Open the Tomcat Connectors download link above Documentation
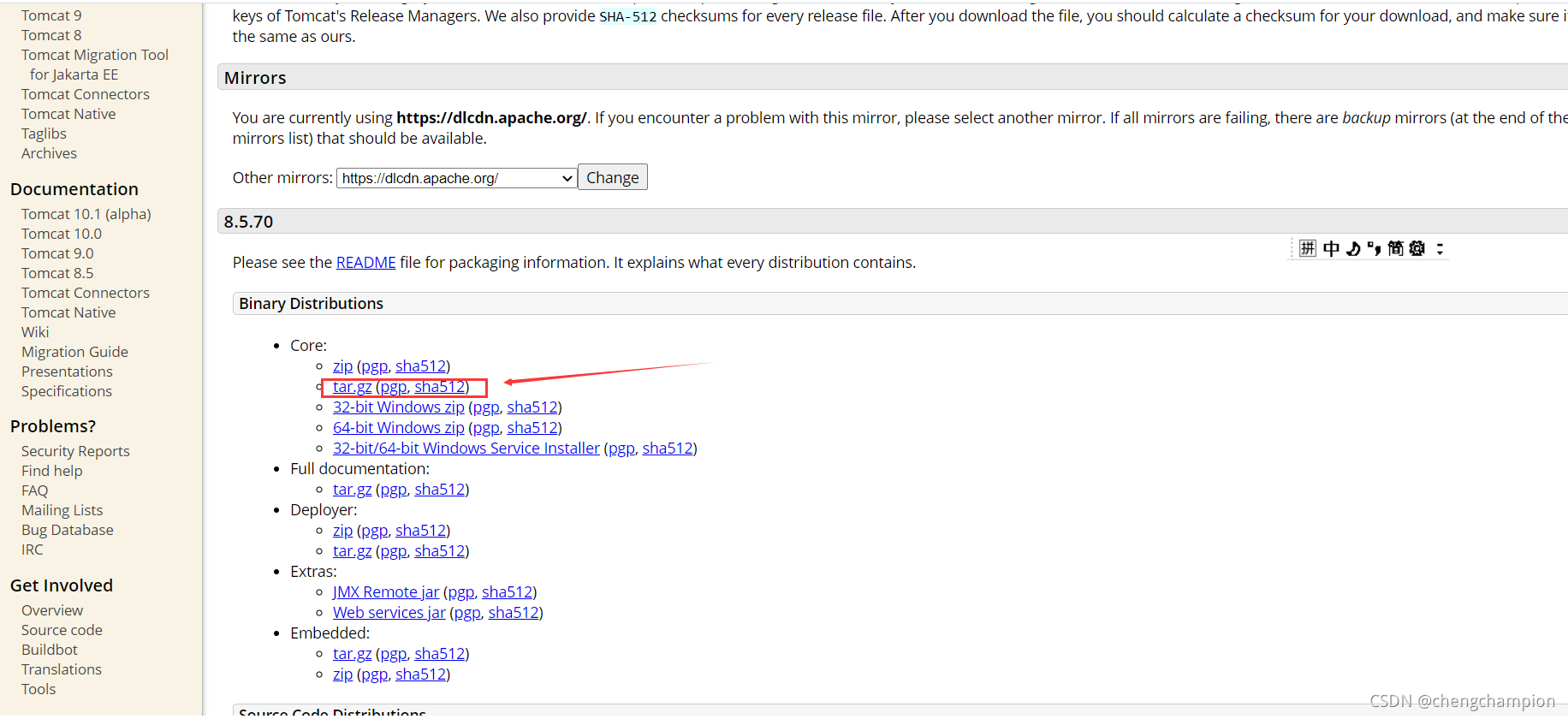This screenshot has height=719, width=1568. [x=86, y=94]
